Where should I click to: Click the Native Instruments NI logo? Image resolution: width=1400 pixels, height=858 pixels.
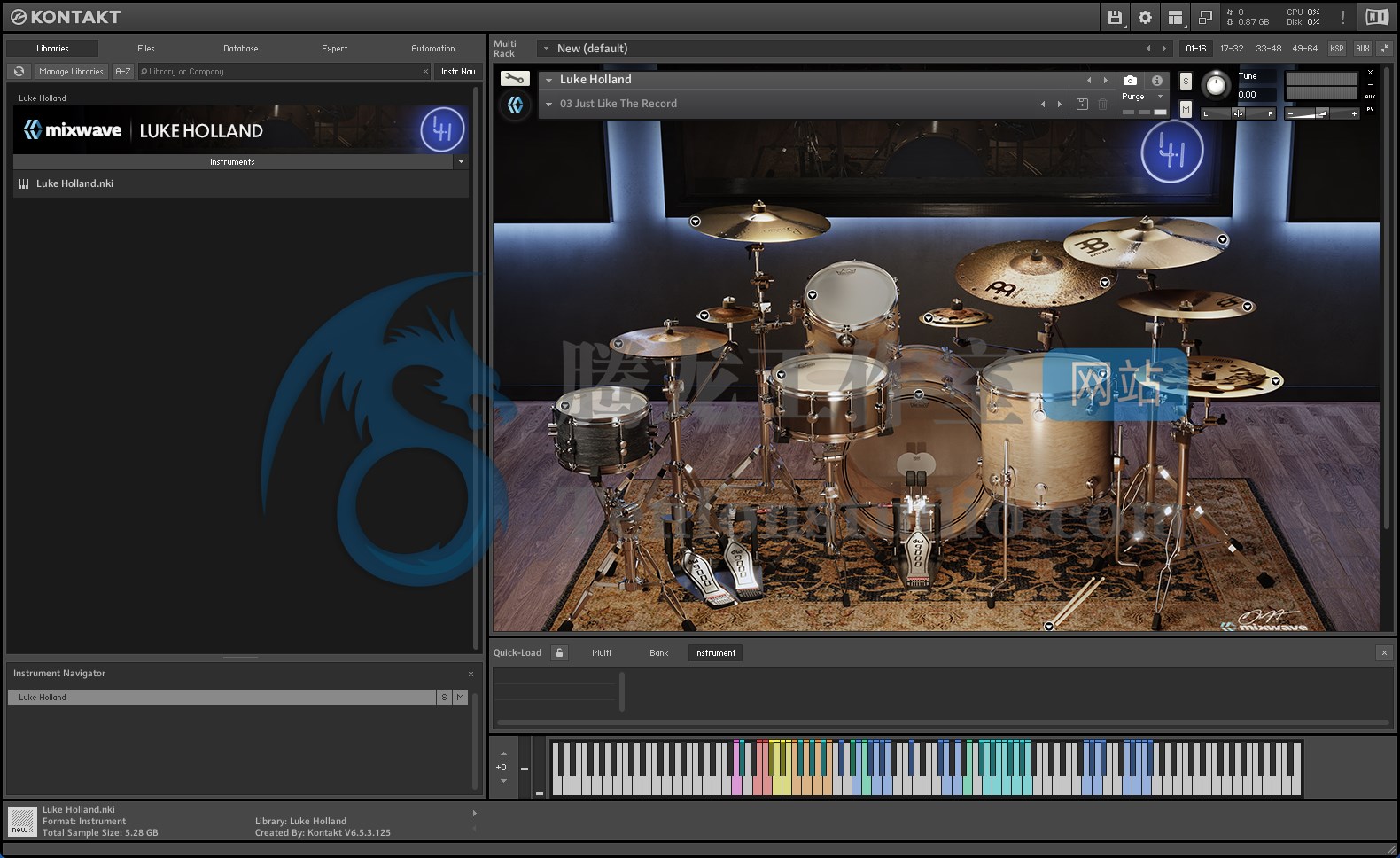coord(1377,17)
